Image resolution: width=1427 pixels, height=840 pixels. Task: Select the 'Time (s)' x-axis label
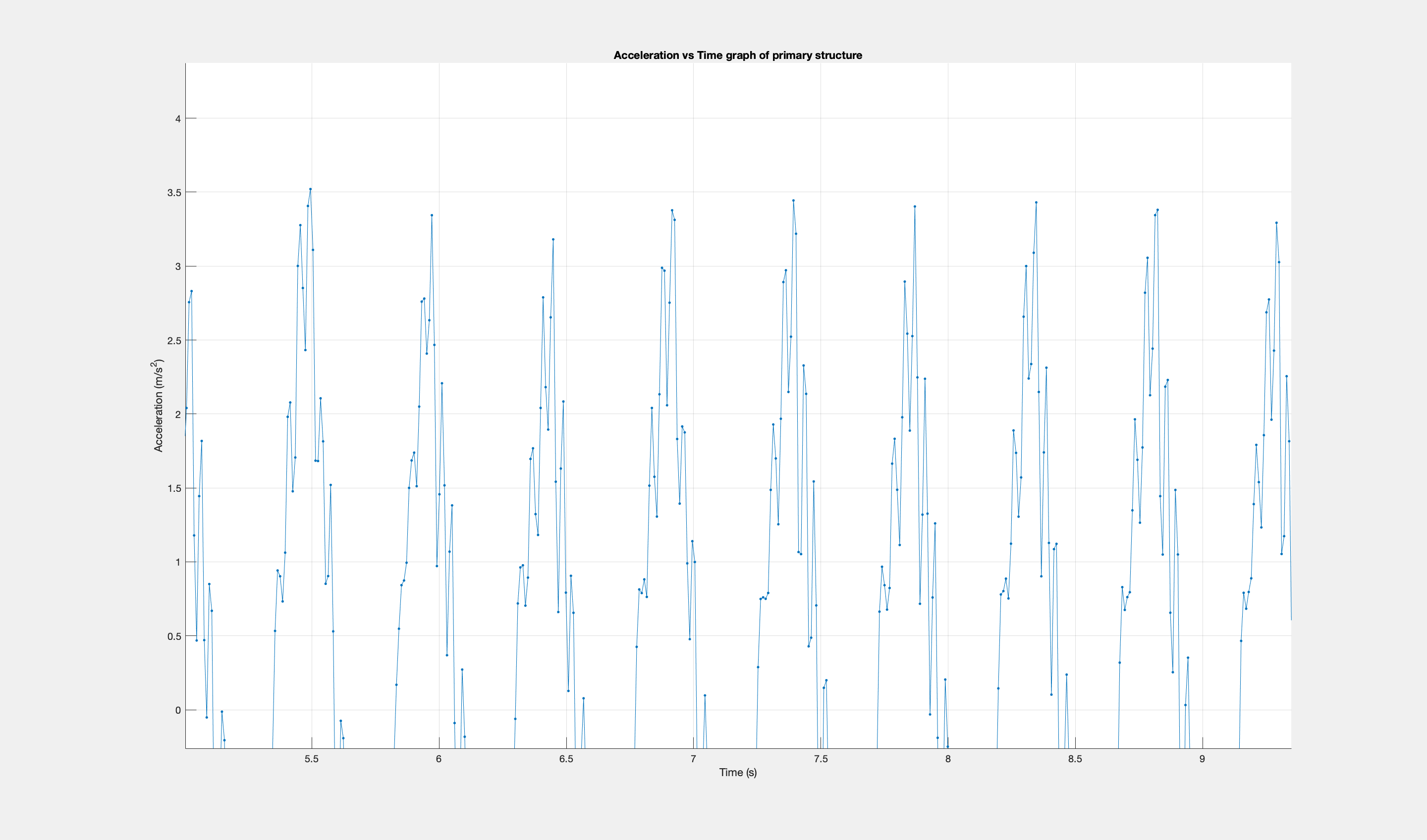737,773
